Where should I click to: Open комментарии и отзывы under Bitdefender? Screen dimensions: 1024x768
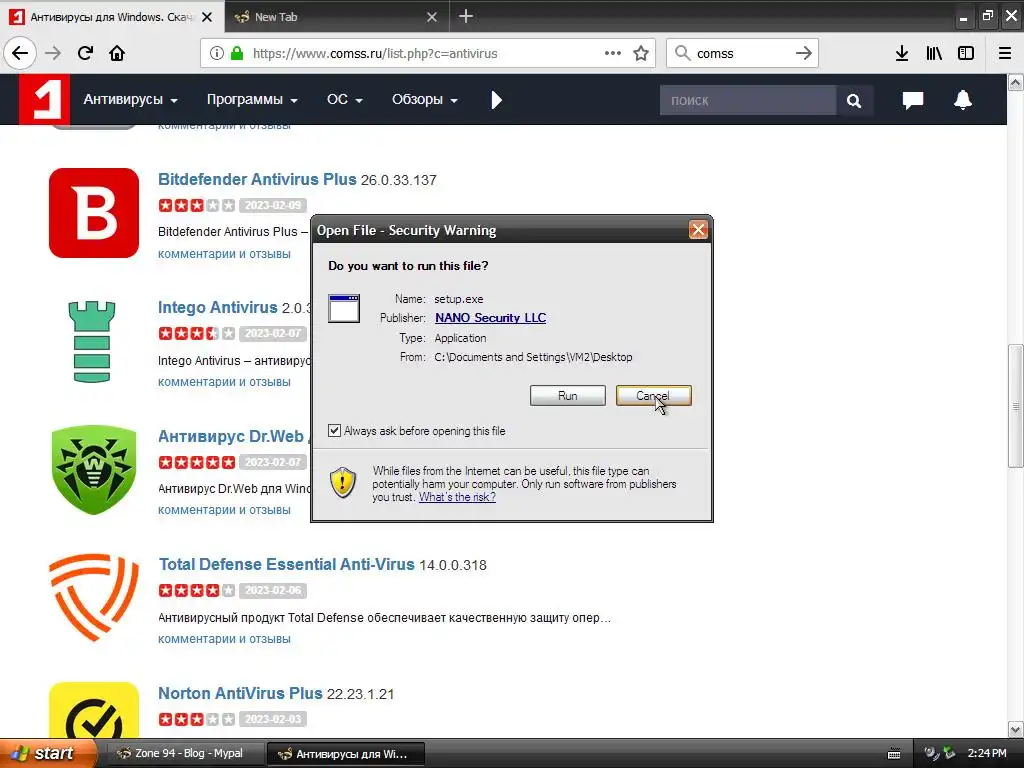(224, 253)
